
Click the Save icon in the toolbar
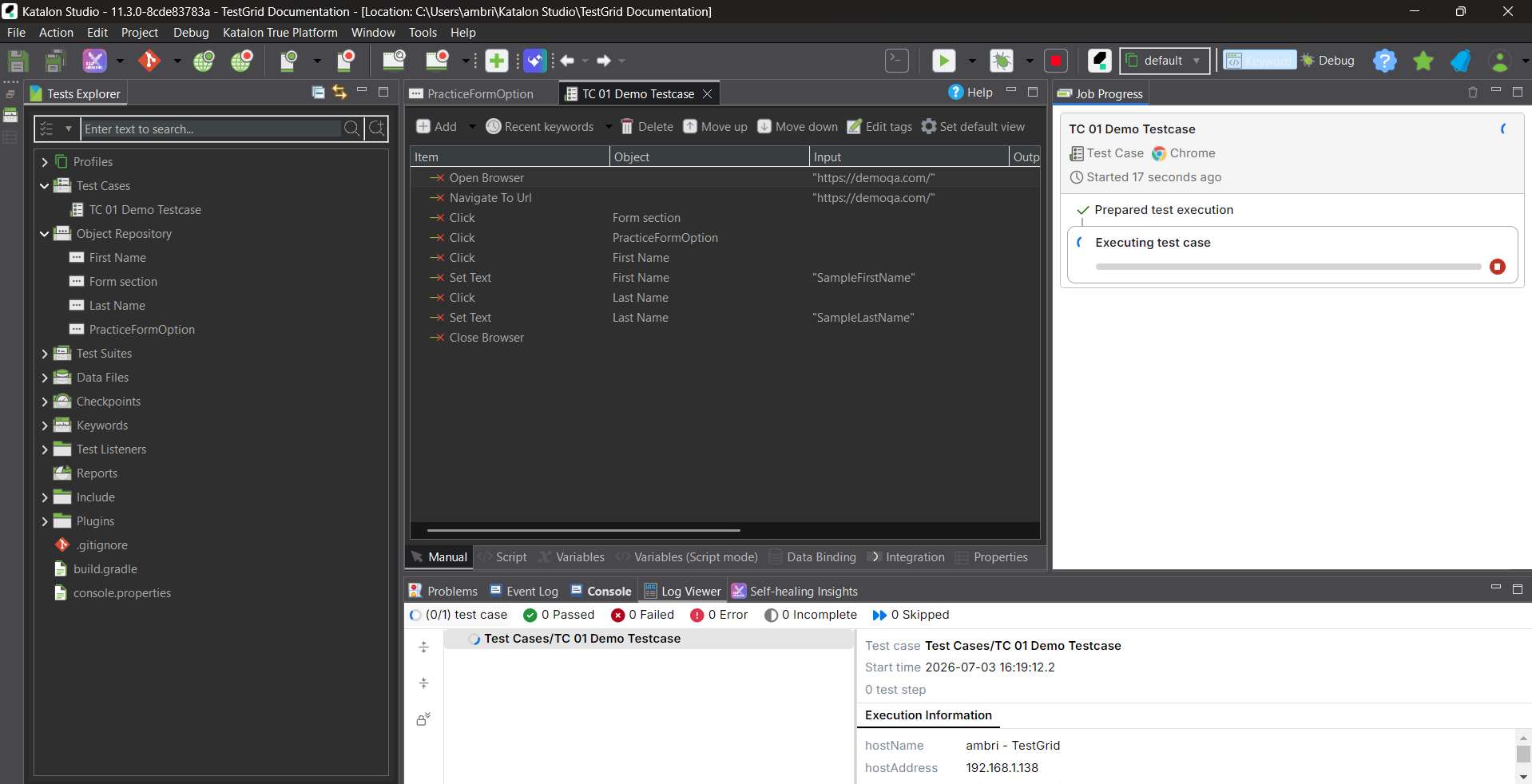[x=18, y=61]
